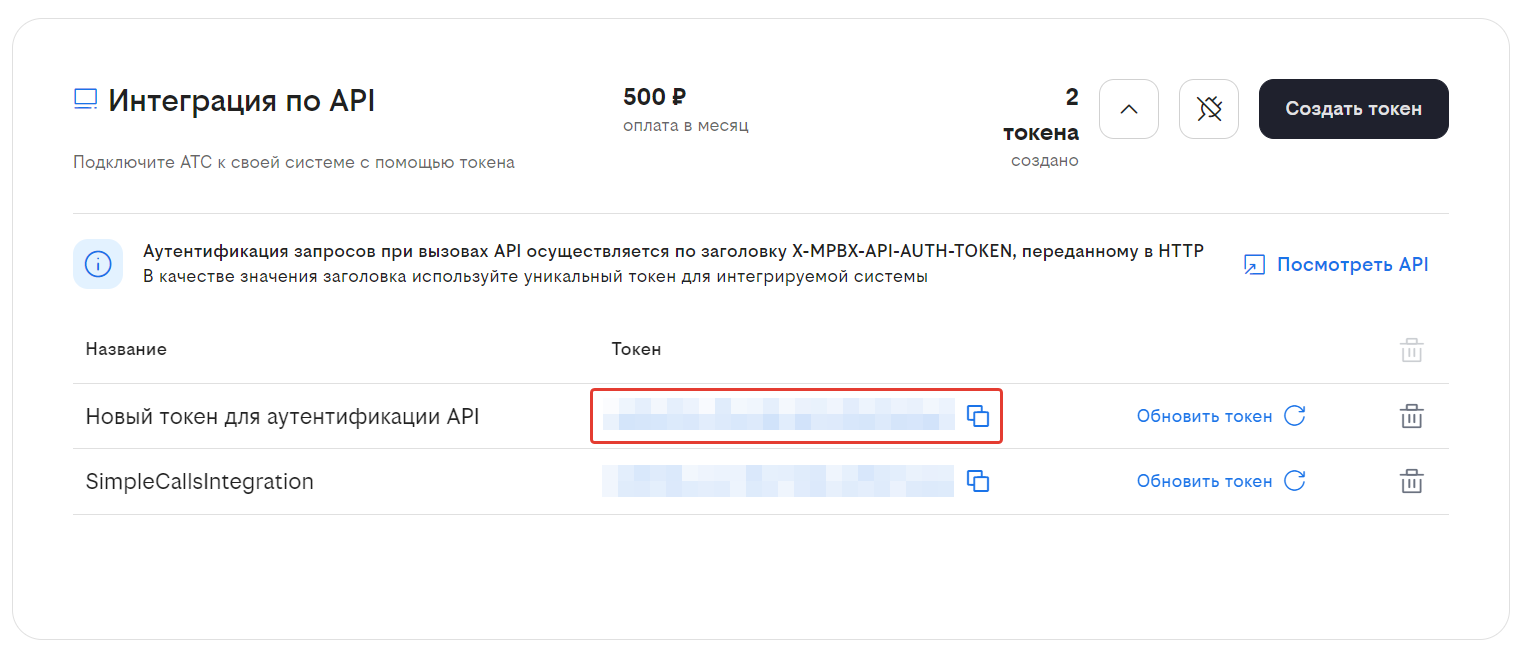Click the refresh arrow icon for the first token

coord(1294,416)
